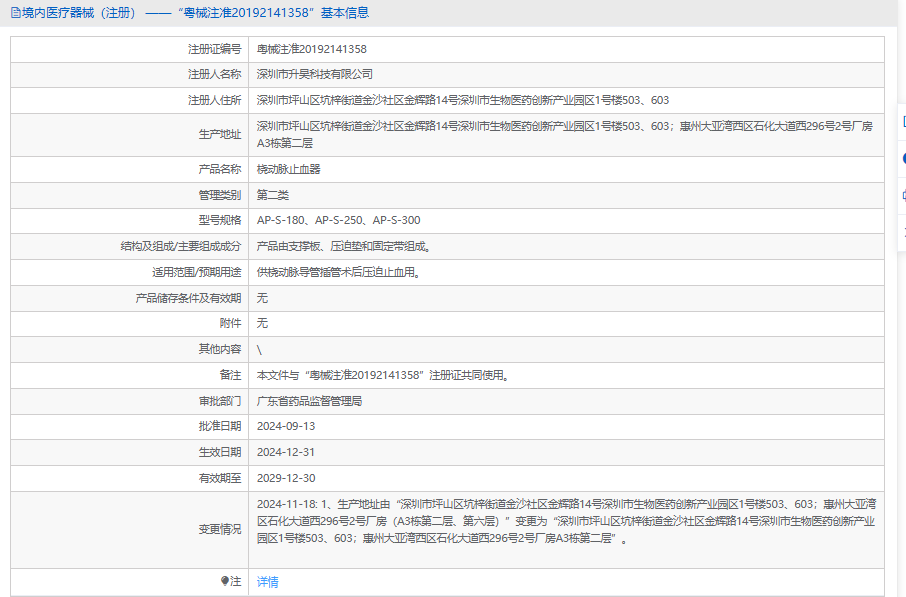906x597 pixels.
Task: Select the date 2029-12-30
Action: (286, 478)
